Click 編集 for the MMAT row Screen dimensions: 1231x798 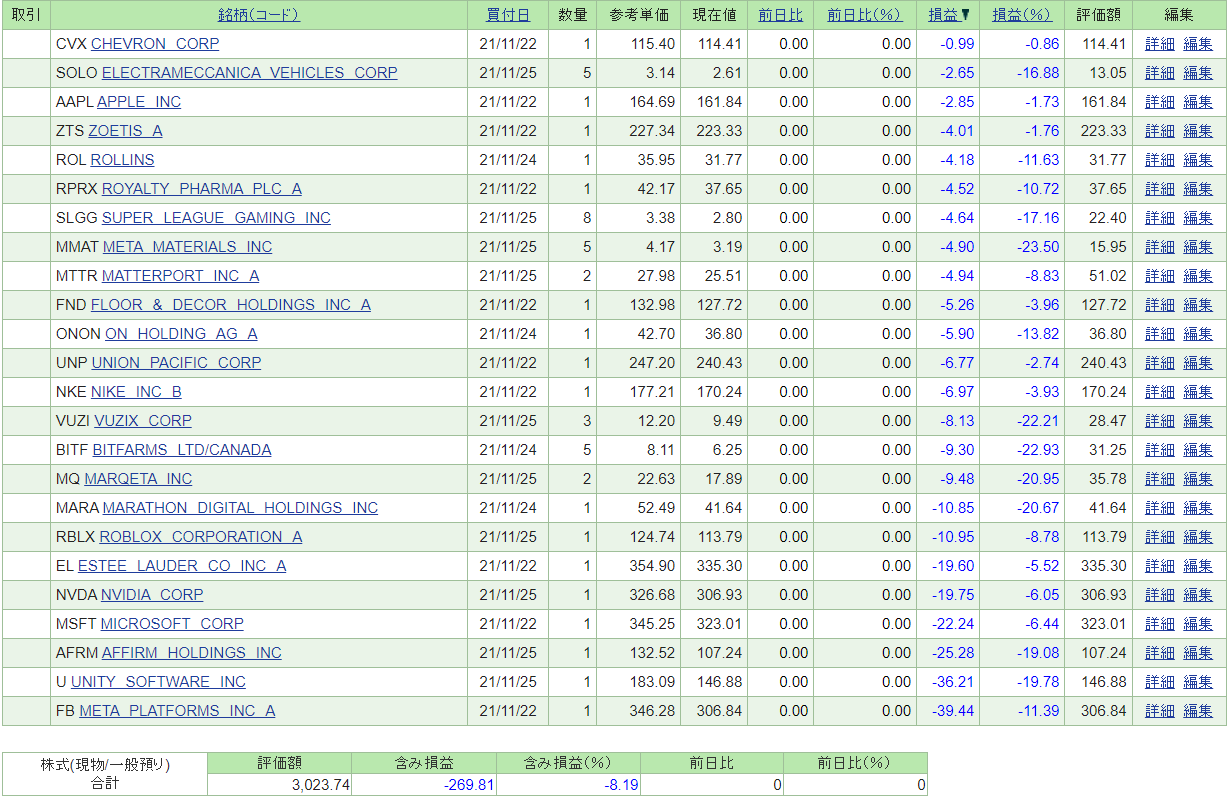(1198, 247)
